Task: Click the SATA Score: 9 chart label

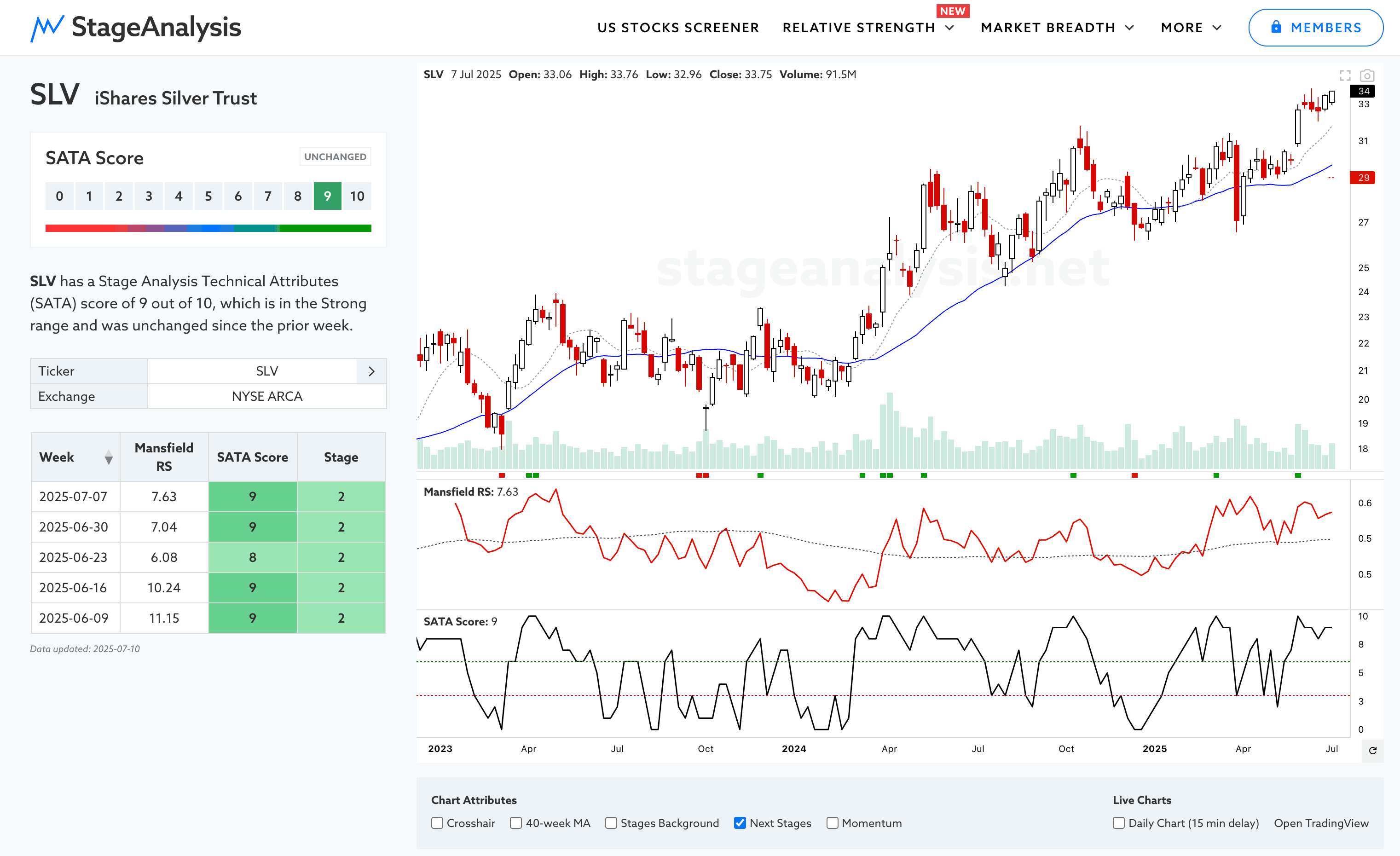Action: tap(460, 621)
